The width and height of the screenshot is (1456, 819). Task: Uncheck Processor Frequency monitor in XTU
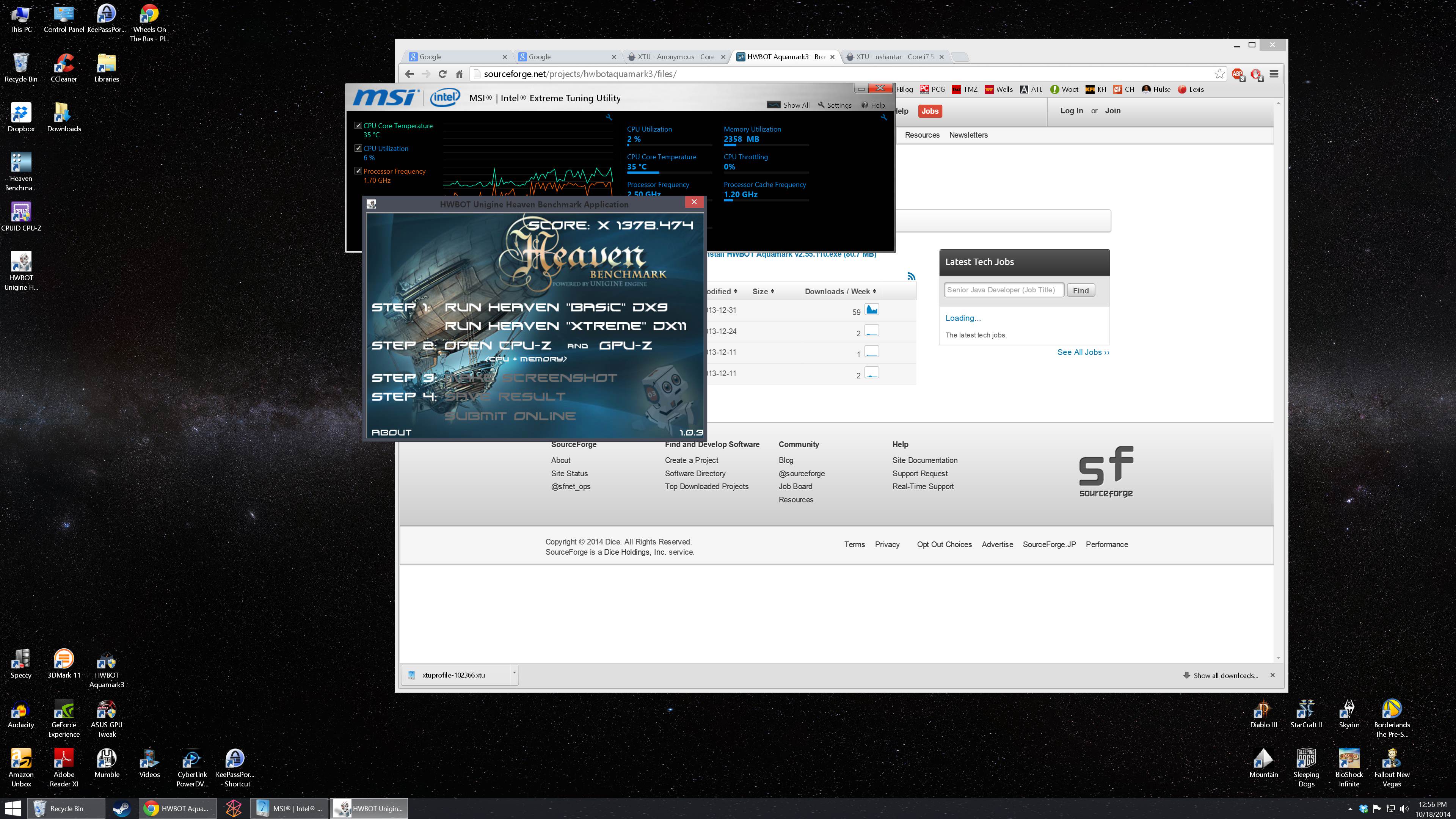358,171
